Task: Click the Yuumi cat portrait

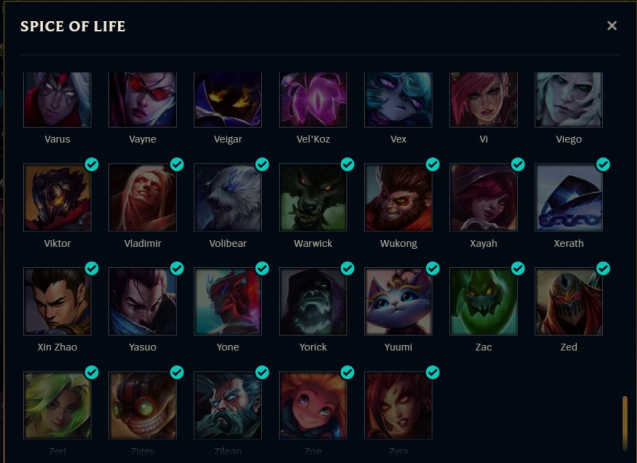Action: [x=398, y=301]
